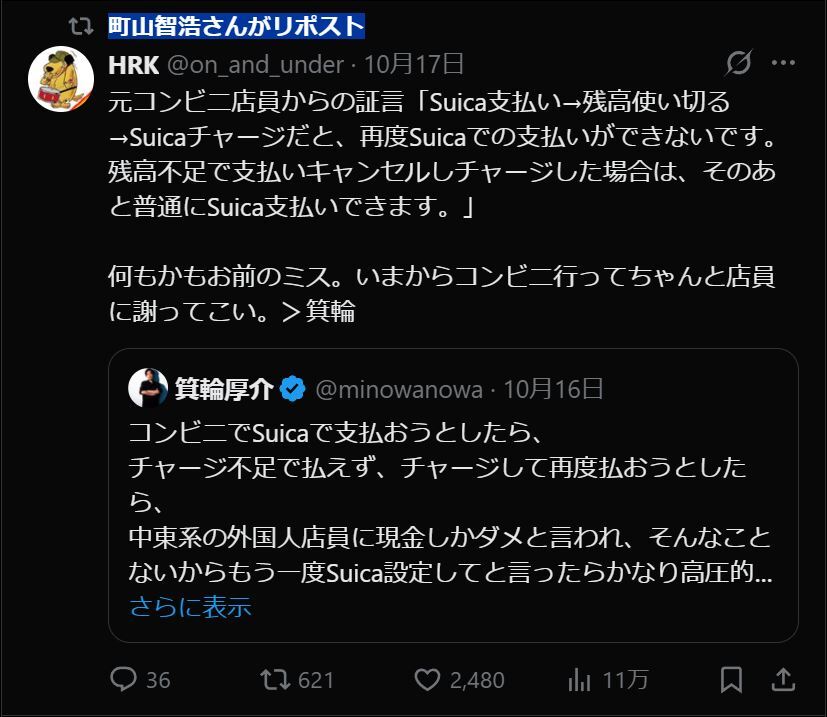Click 町山智浩さんがリポスト repost label
This screenshot has height=717, width=827.
236,26
